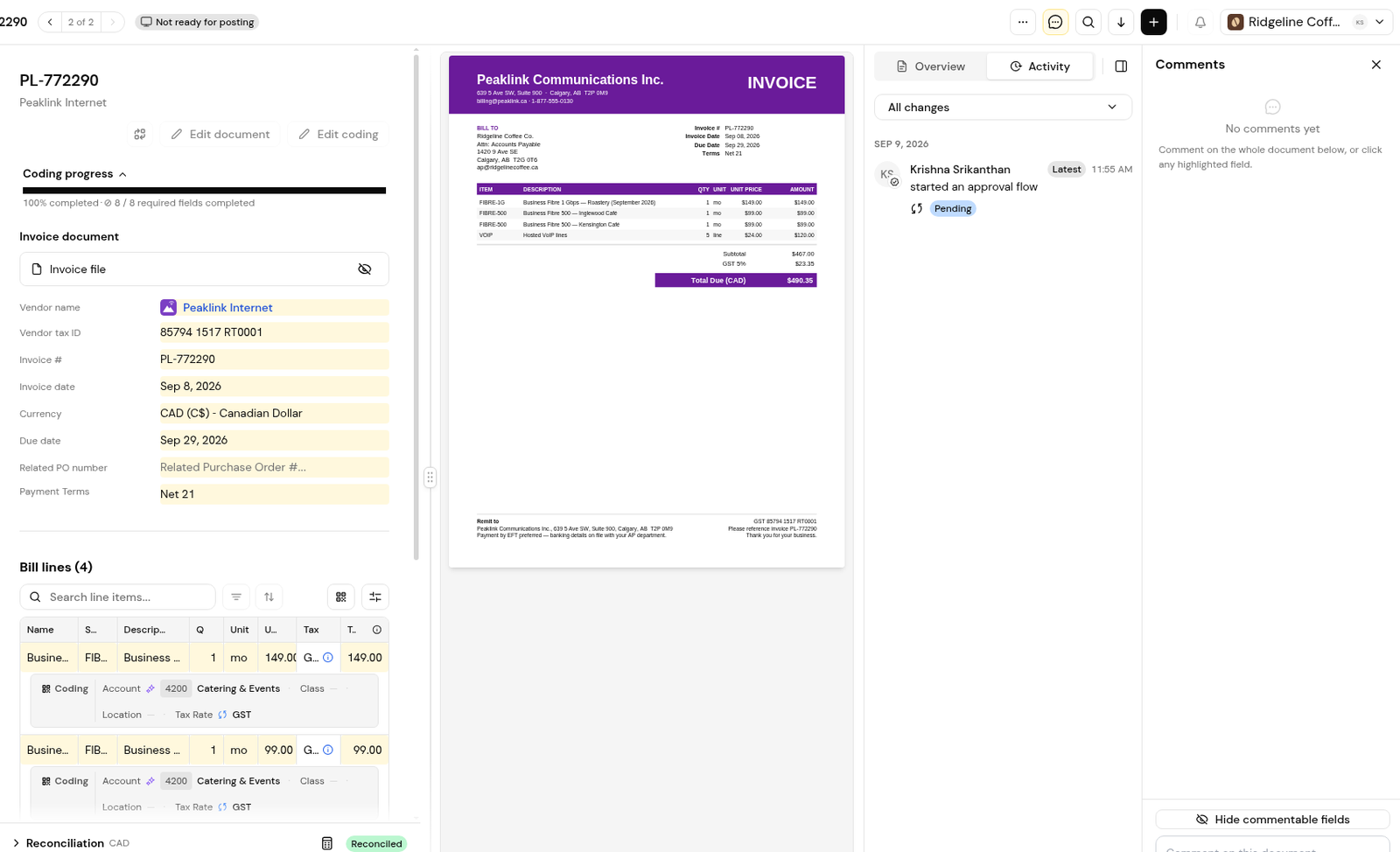
Task: Click the panel resize handle grip
Action: click(430, 478)
